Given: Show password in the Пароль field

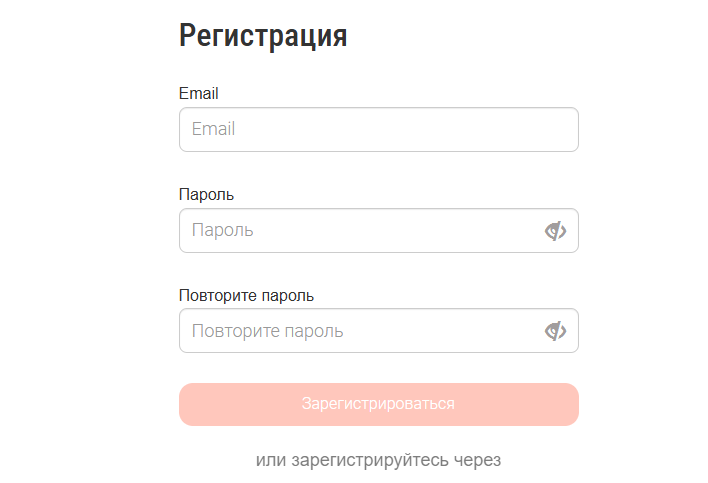Looking at the screenshot, I should (x=555, y=231).
